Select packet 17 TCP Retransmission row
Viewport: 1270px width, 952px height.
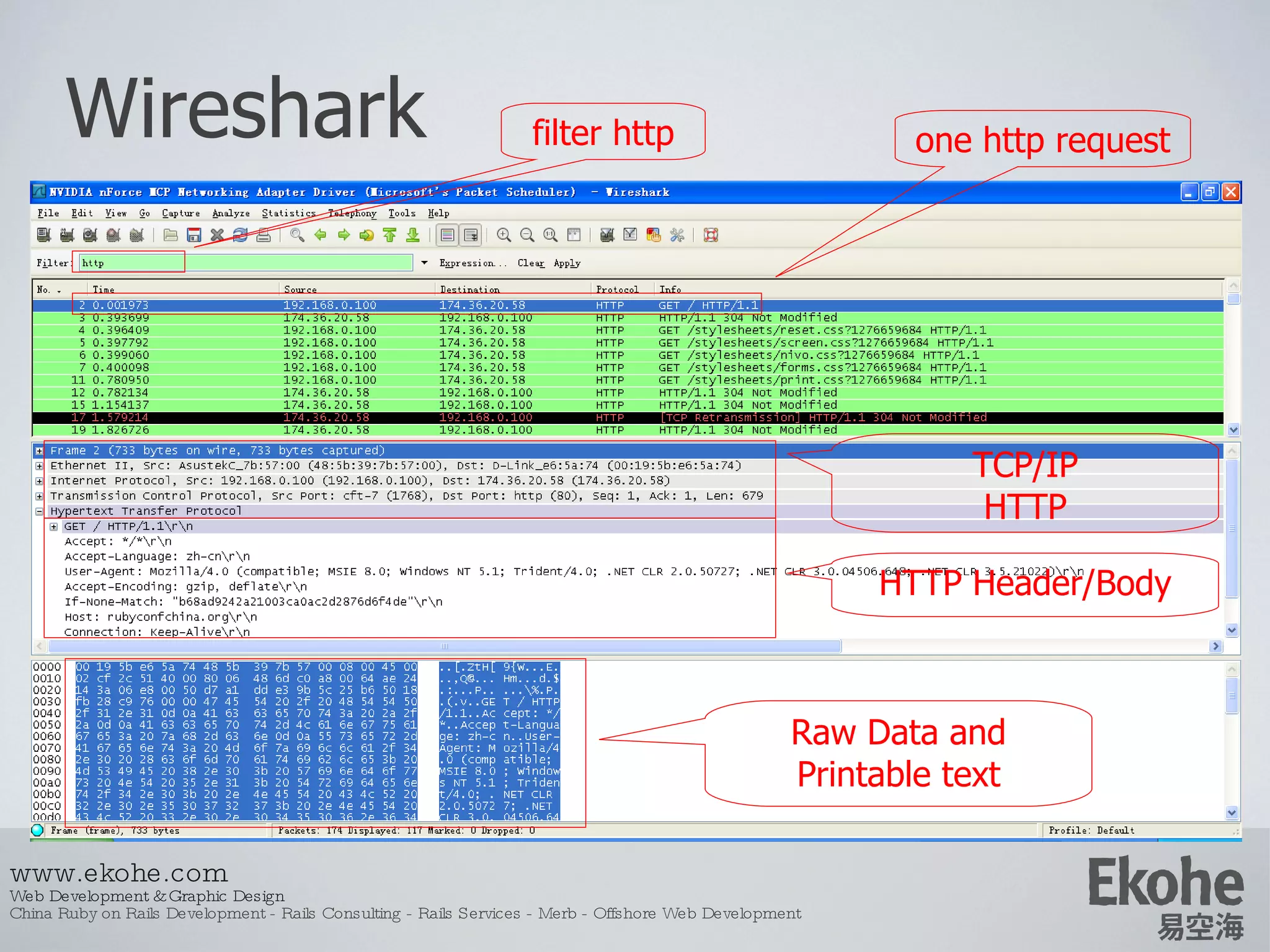628,418
